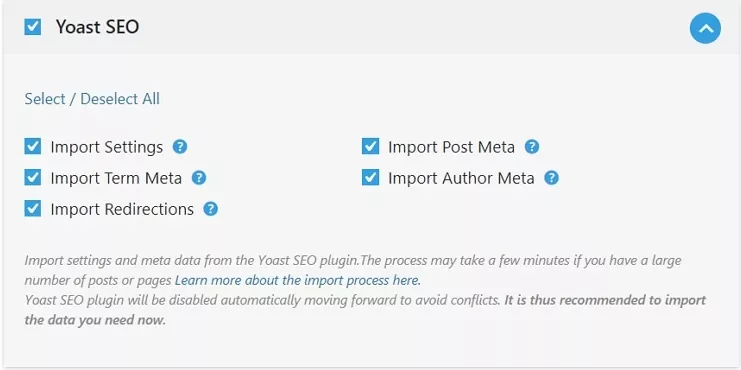The width and height of the screenshot is (741, 370).
Task: Click the Select / Deselect All link
Action: pyautogui.click(x=92, y=99)
